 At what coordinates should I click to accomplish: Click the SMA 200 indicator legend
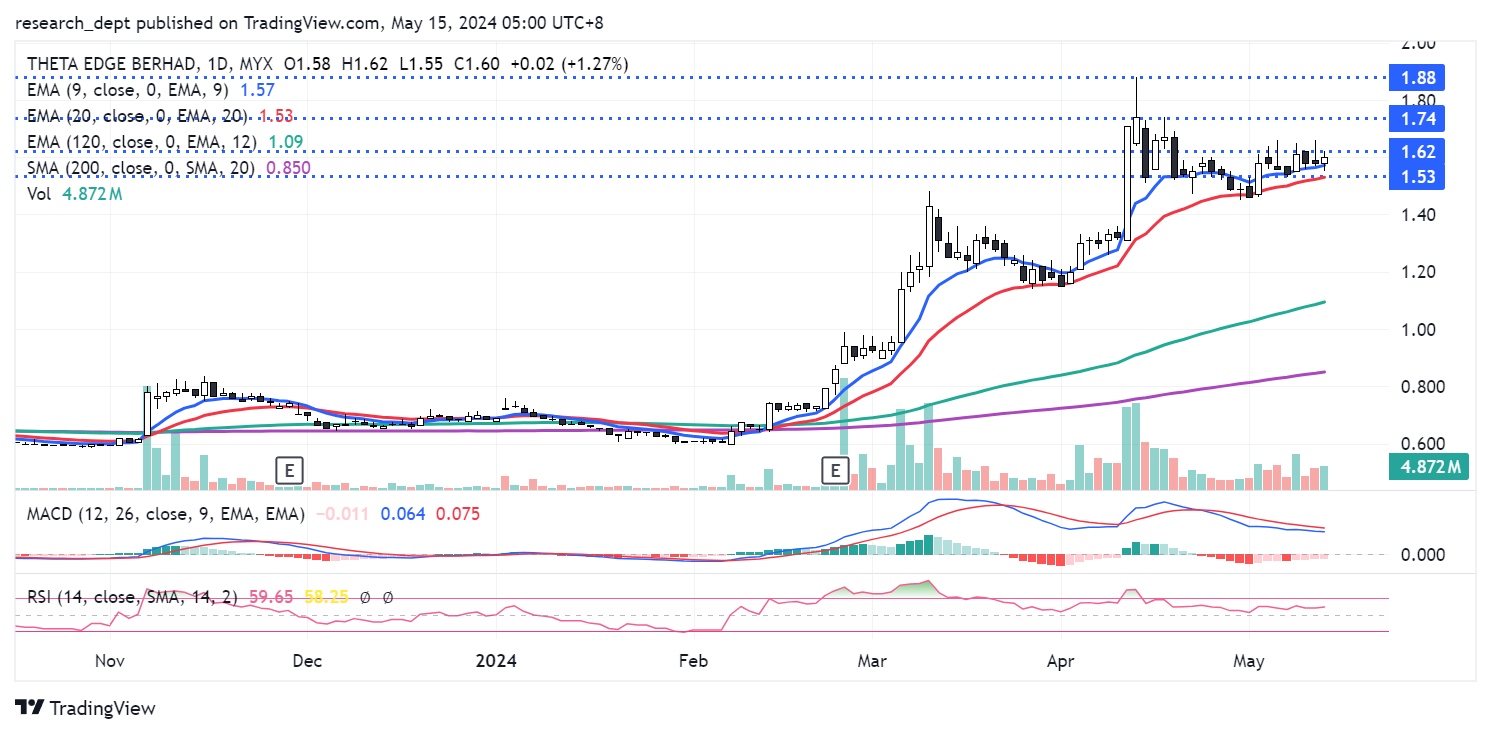[142, 168]
